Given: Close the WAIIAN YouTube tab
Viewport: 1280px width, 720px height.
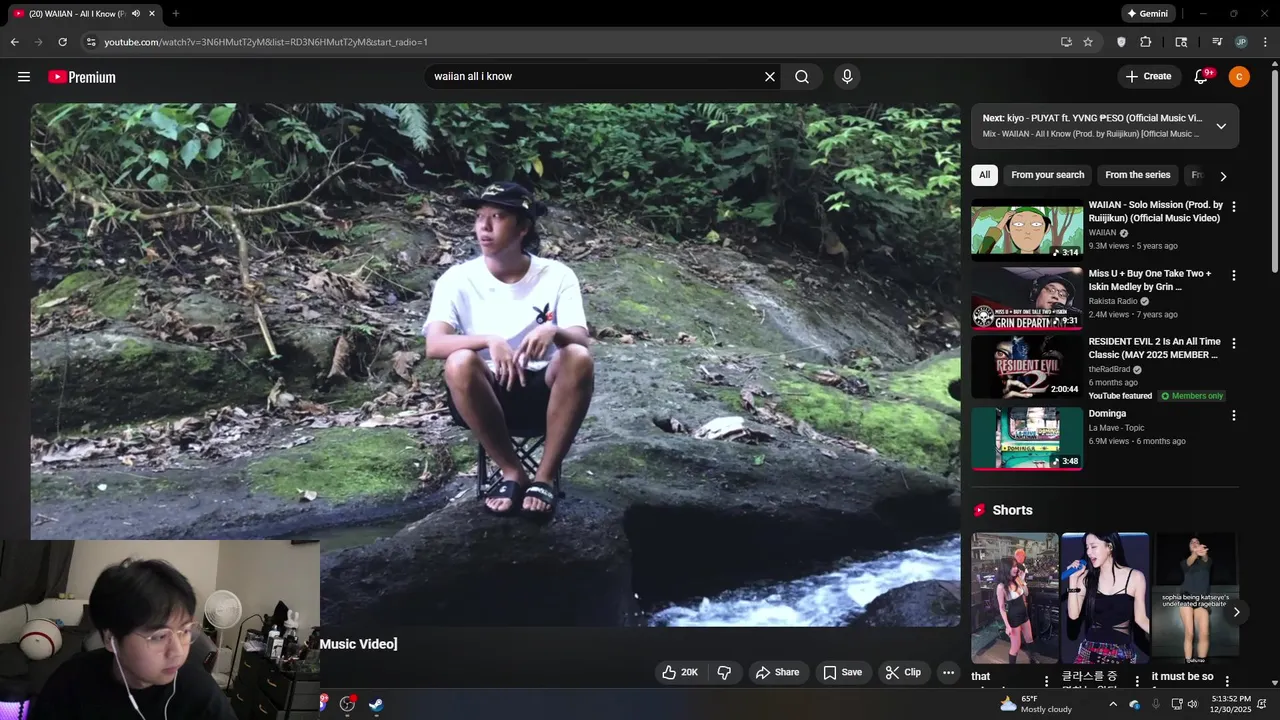Looking at the screenshot, I should tap(152, 14).
